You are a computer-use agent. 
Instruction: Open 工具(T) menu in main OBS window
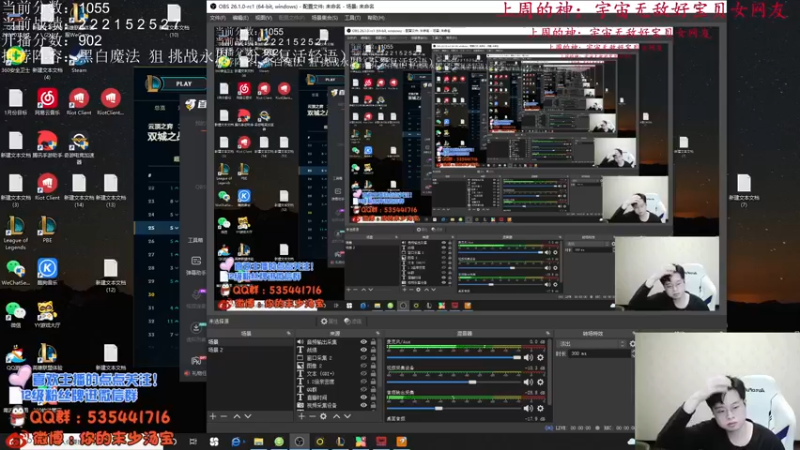click(353, 18)
